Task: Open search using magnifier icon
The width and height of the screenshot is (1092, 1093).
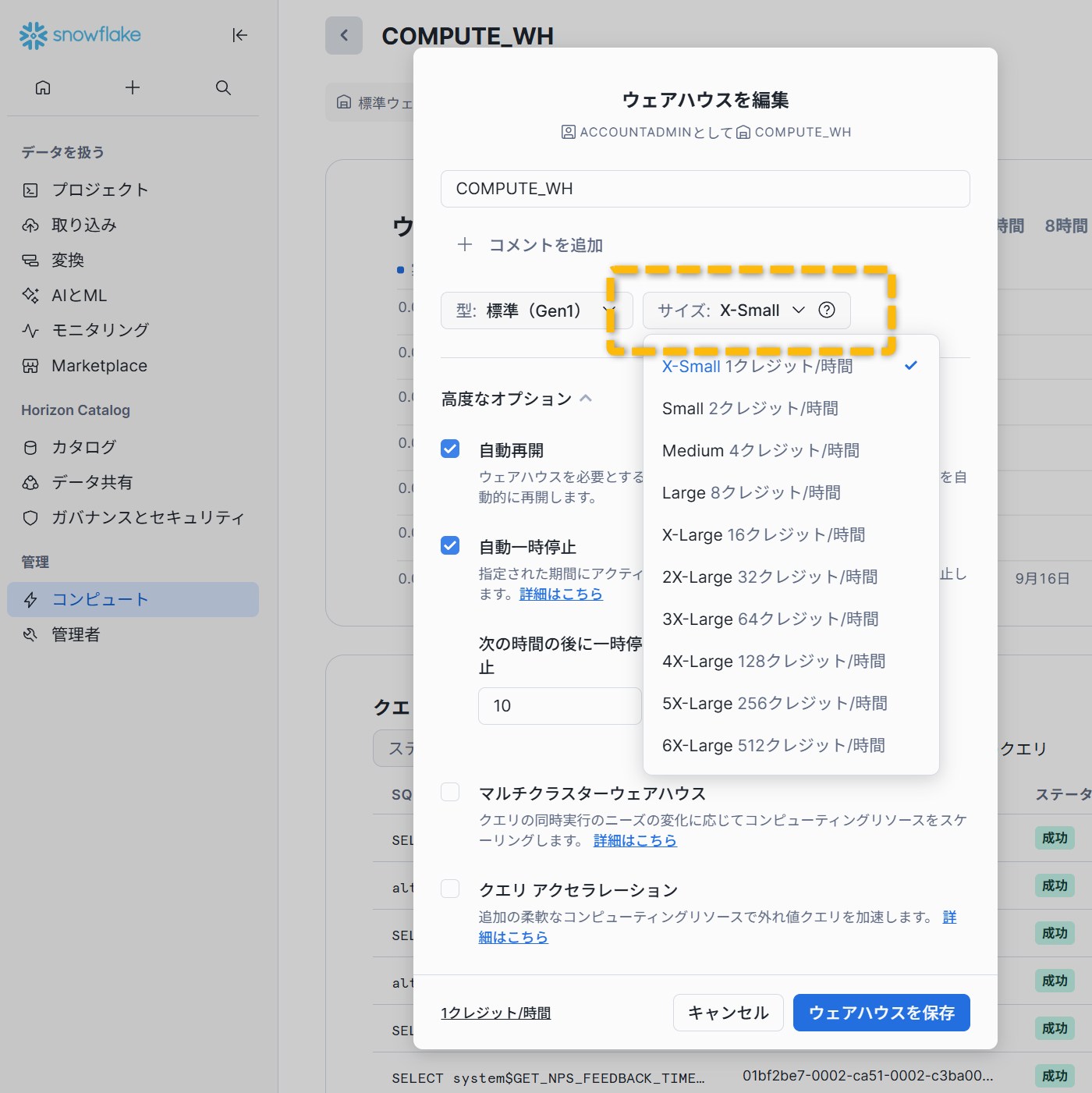Action: [x=223, y=87]
